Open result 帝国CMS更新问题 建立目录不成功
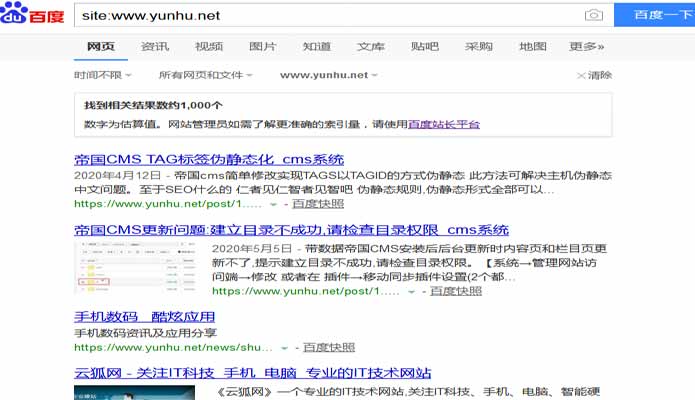 click(x=291, y=230)
